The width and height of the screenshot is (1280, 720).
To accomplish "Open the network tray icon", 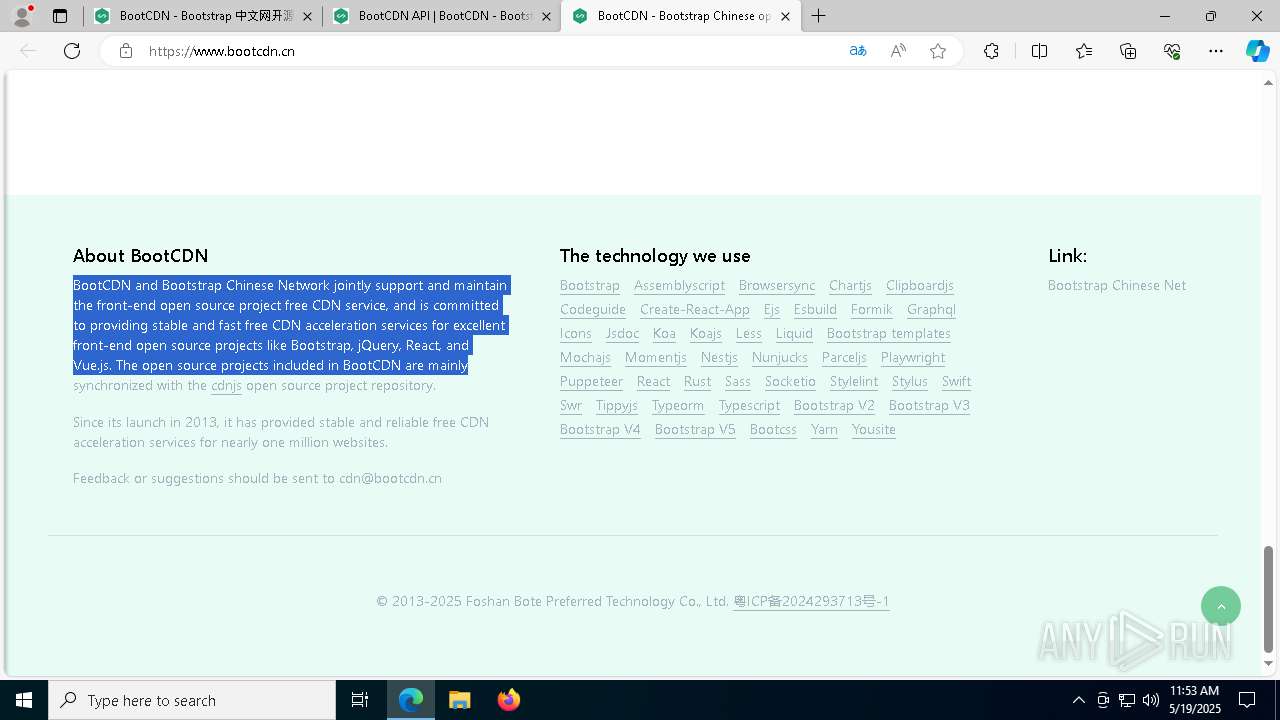I will (x=1127, y=700).
